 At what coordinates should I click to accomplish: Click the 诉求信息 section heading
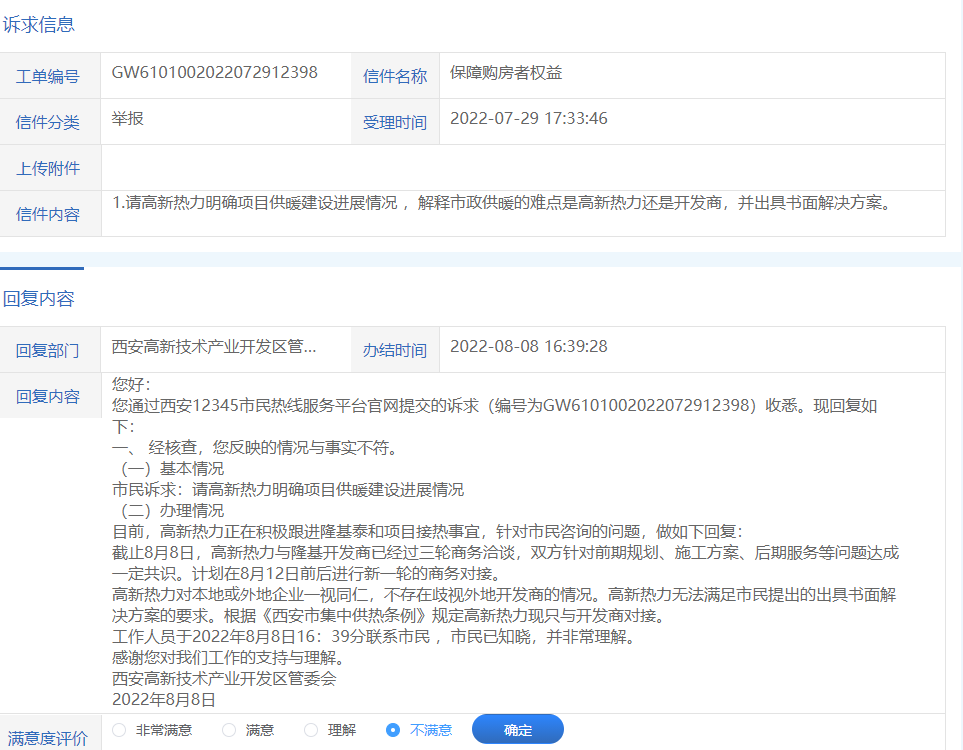tap(39, 25)
